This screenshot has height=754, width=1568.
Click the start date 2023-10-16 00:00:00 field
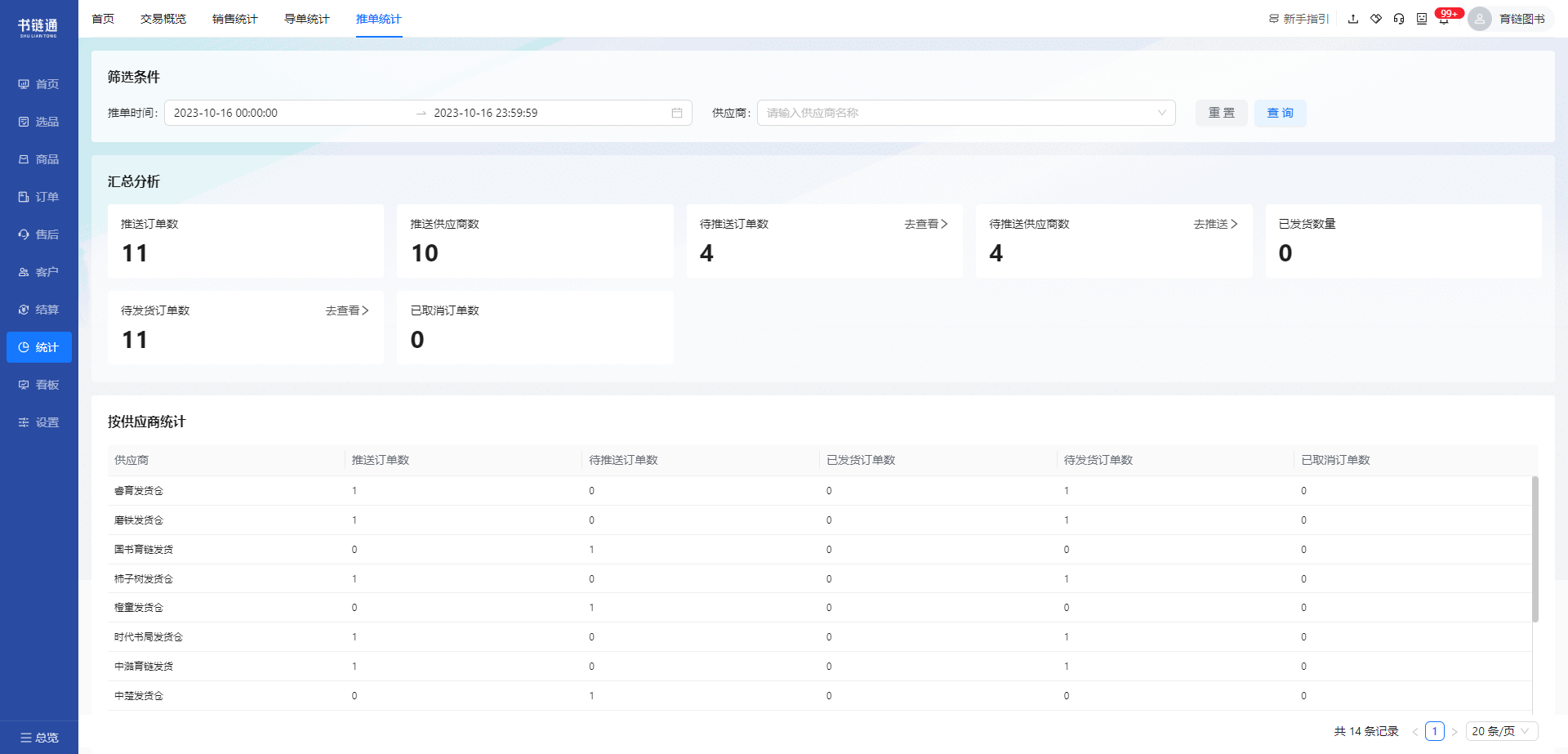(x=290, y=113)
